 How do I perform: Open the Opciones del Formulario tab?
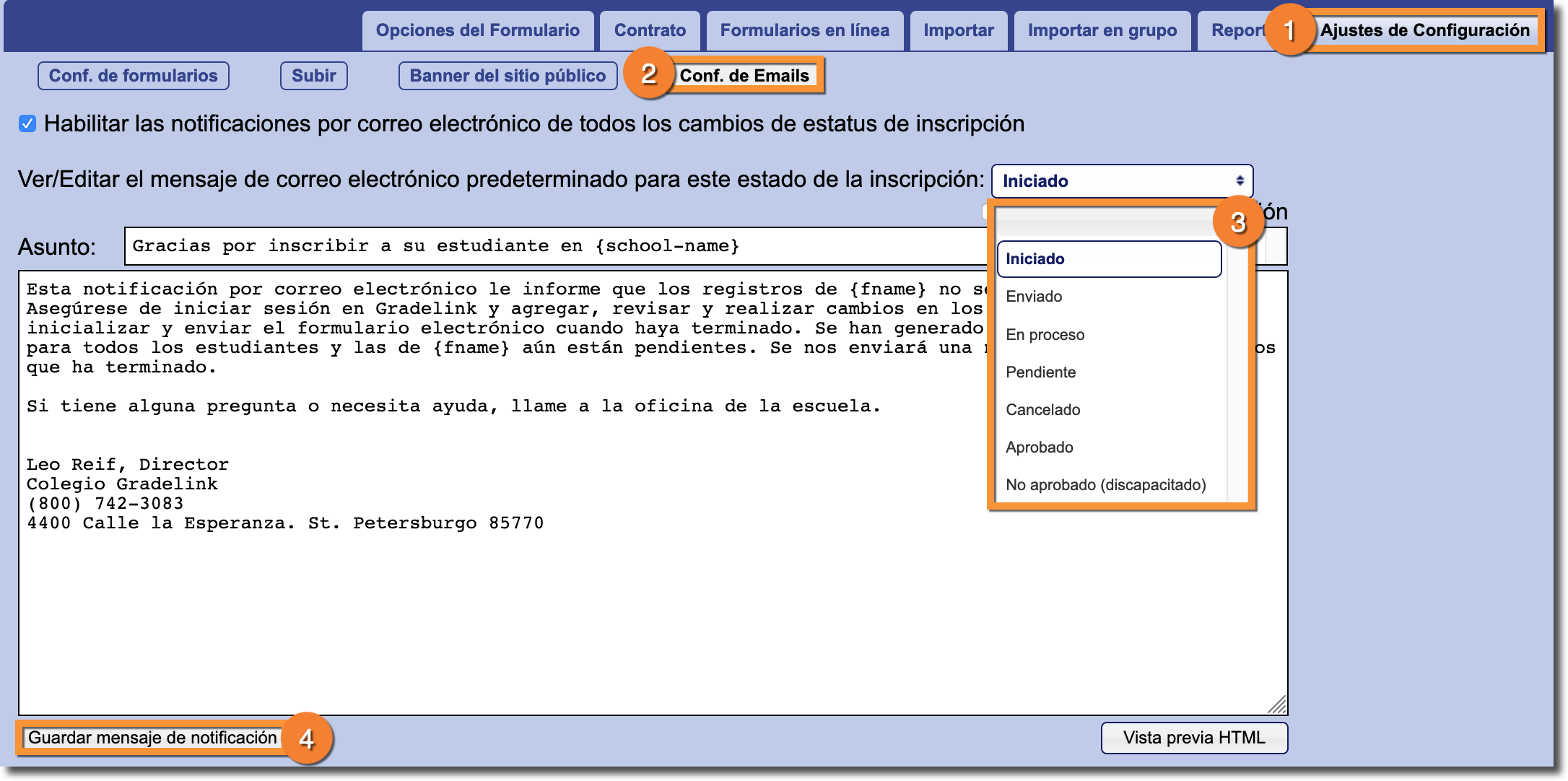coord(477,30)
